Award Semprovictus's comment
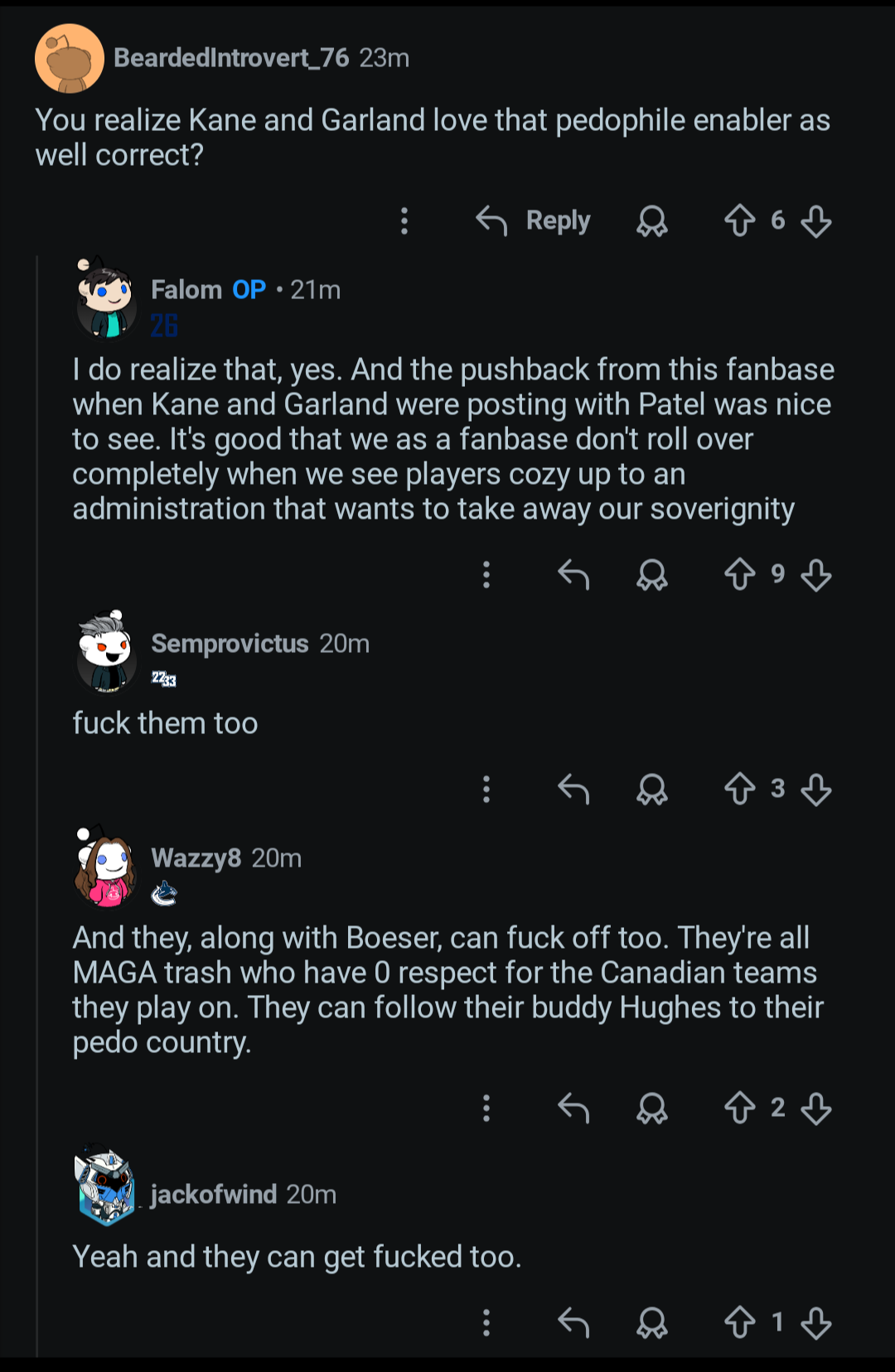 pos(652,789)
